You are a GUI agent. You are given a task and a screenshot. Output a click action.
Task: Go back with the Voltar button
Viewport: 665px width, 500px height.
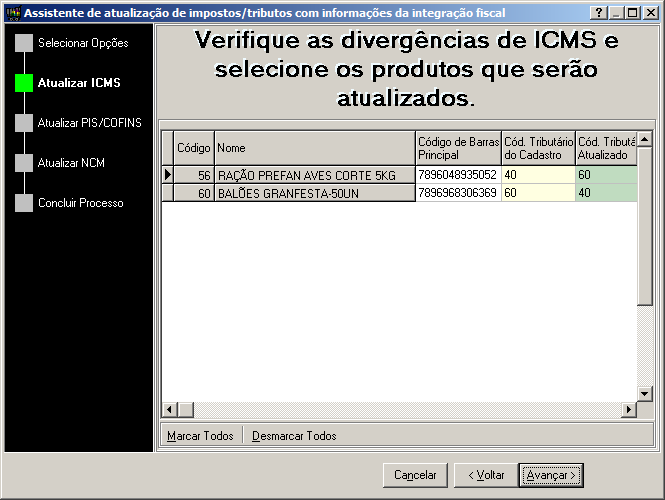pyautogui.click(x=485, y=475)
